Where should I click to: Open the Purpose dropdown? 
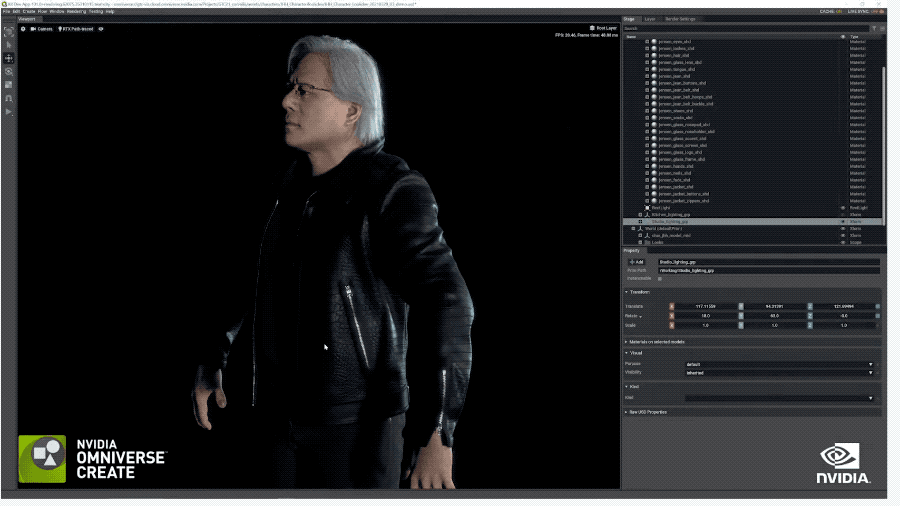779,364
